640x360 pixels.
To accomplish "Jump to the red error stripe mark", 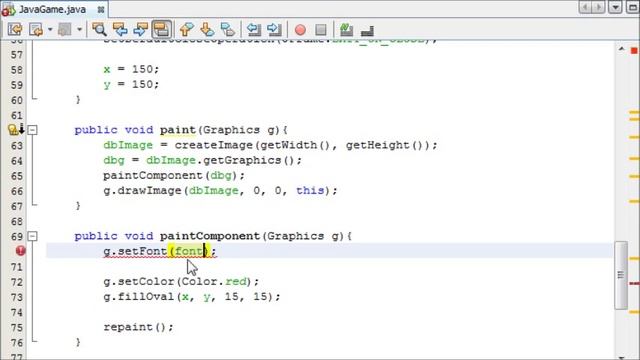I will 634,283.
